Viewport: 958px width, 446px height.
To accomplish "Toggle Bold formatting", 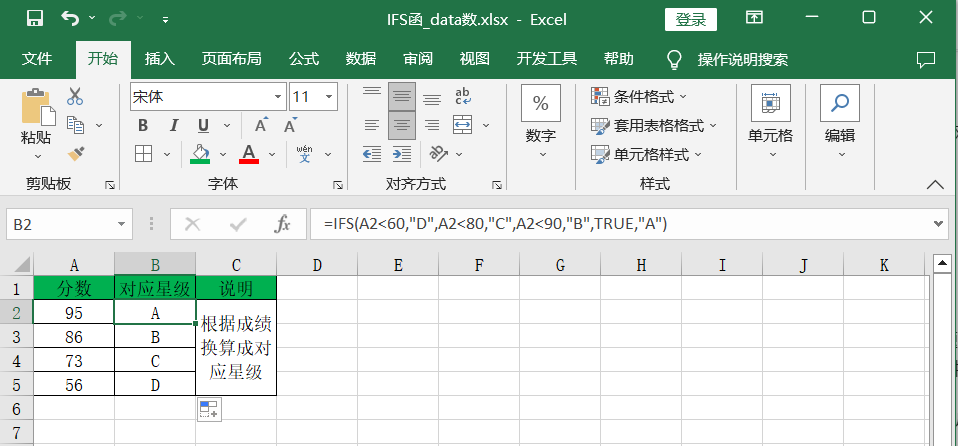I will 143,126.
